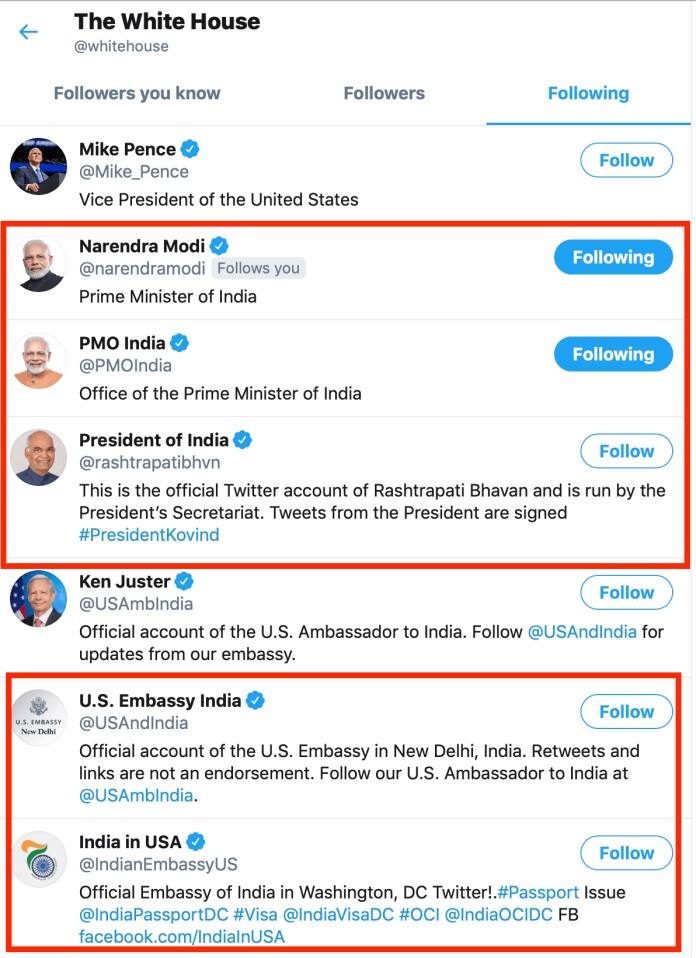This screenshot has height=958, width=696.
Task: Follow Mike Pence
Action: coord(626,160)
